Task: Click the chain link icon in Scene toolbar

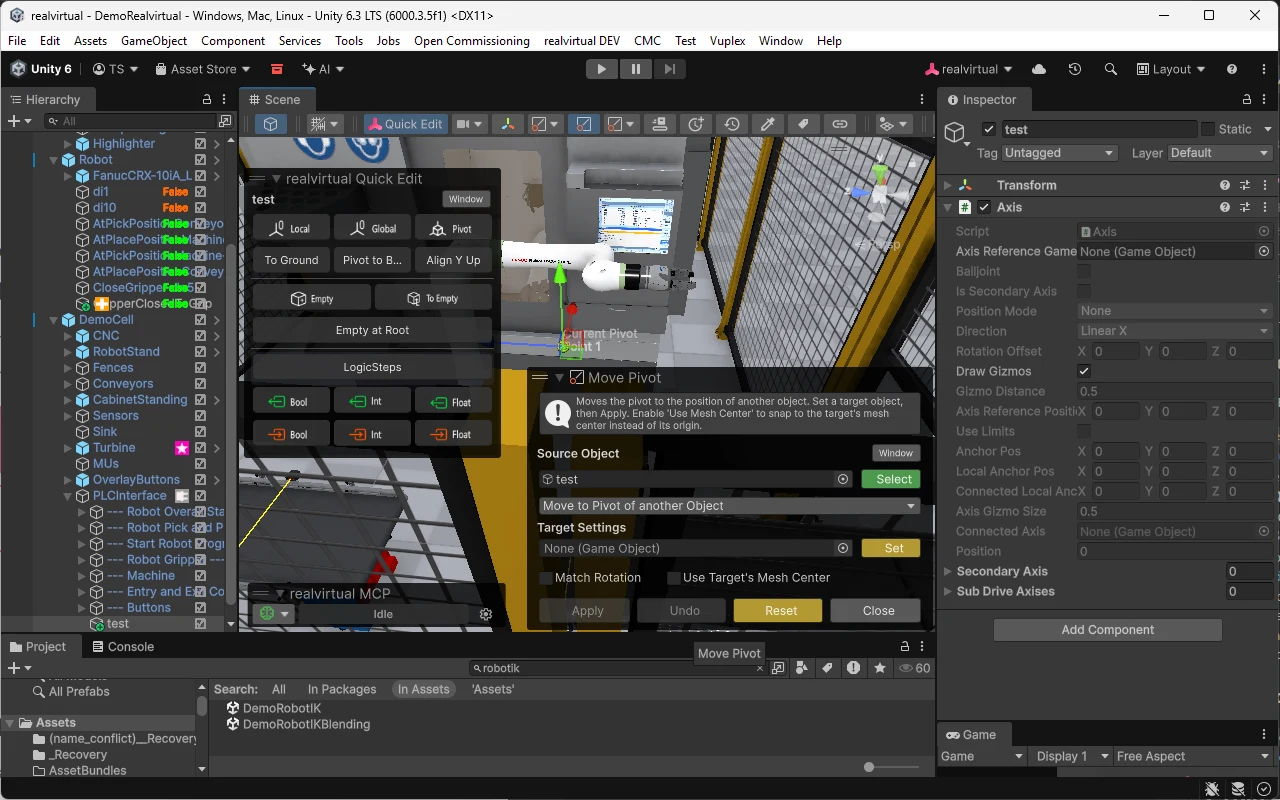Action: [840, 124]
